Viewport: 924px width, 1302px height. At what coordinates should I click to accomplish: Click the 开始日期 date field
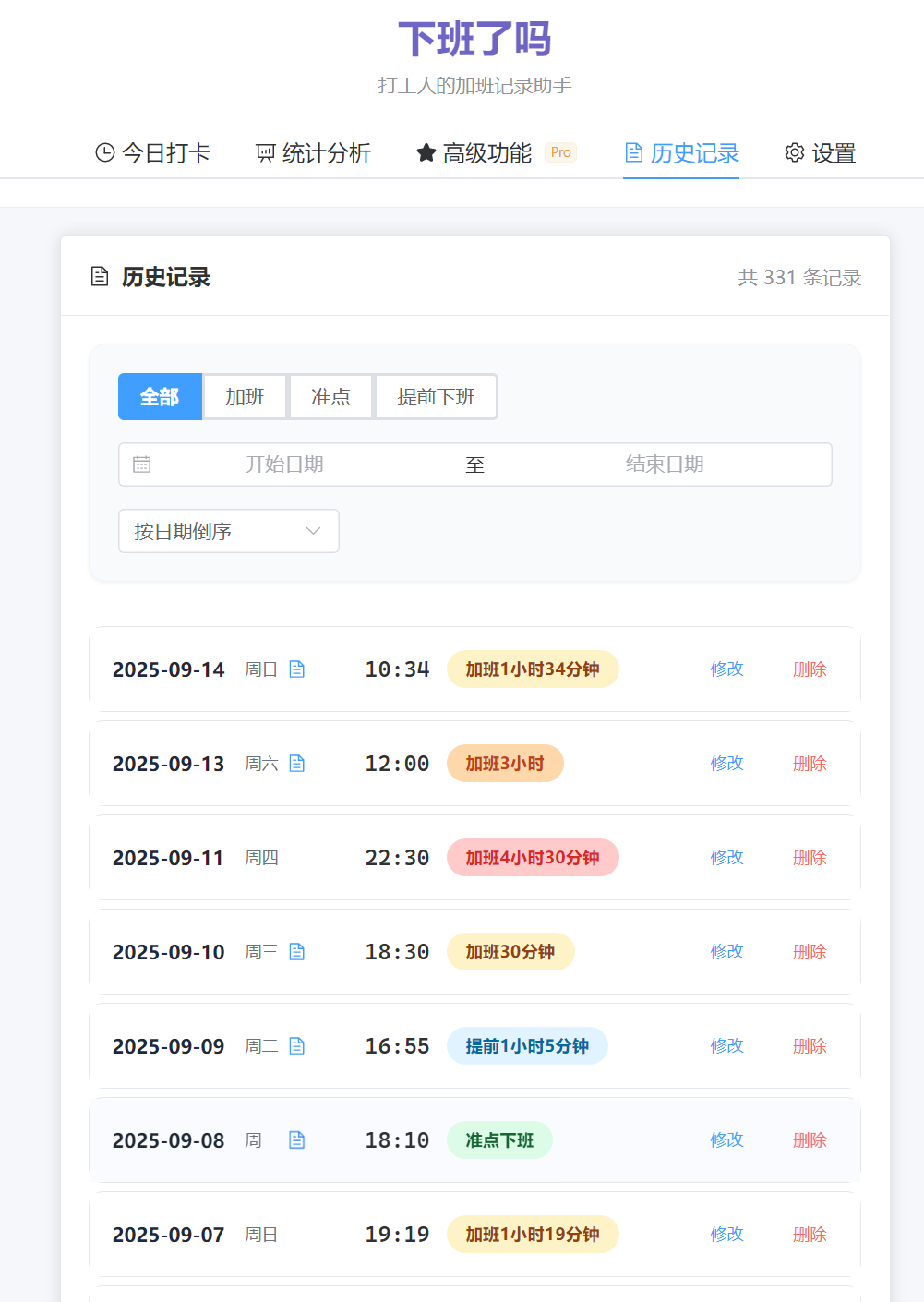coord(284,464)
